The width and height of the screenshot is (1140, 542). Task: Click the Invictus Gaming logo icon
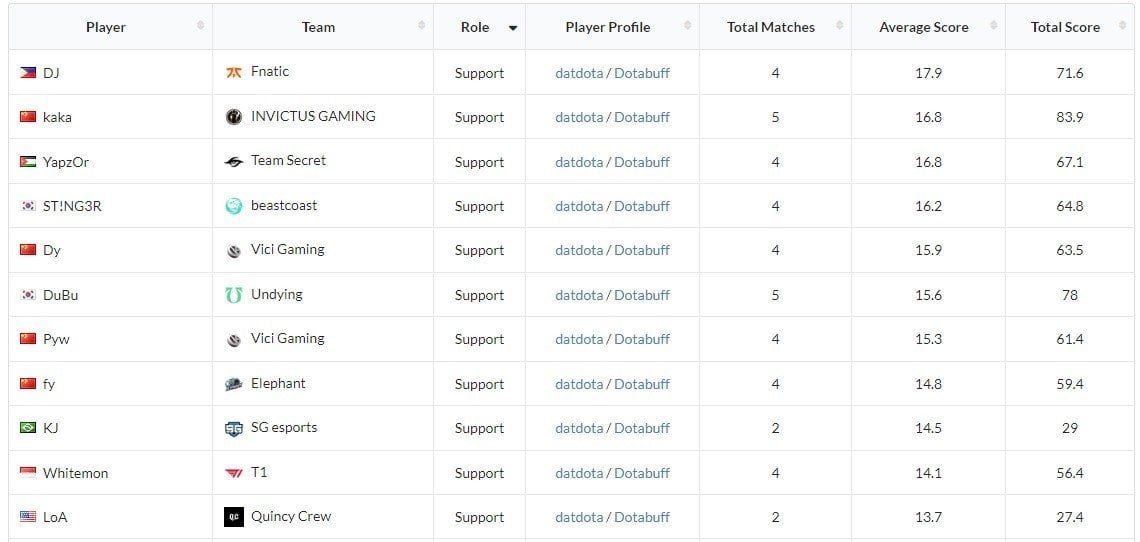click(233, 116)
